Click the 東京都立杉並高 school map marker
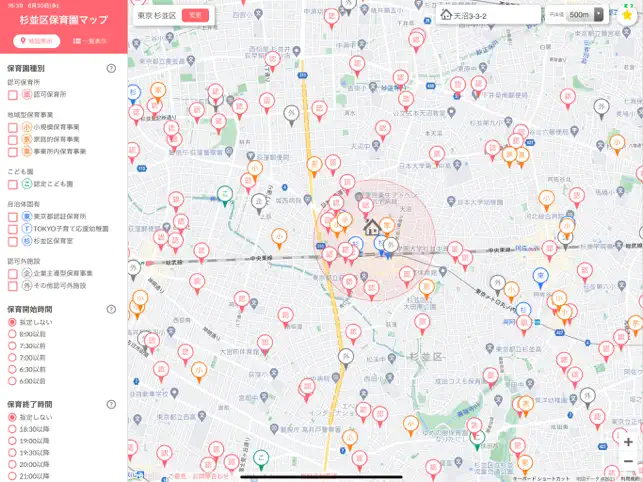Screen dimensions: 643x482 [x=489, y=349]
